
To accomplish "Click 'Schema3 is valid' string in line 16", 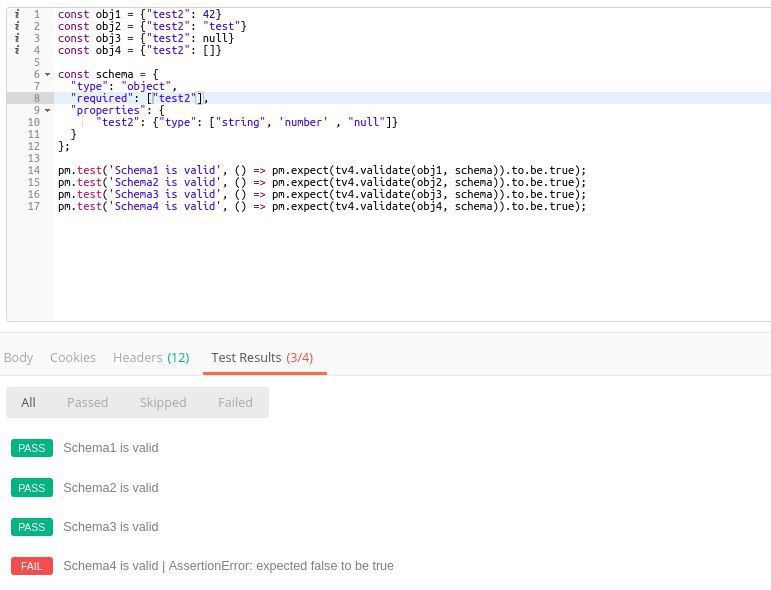I will 165,194.
